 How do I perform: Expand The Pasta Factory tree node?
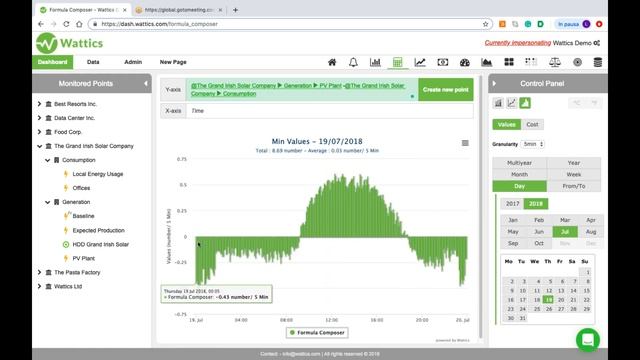pos(40,272)
